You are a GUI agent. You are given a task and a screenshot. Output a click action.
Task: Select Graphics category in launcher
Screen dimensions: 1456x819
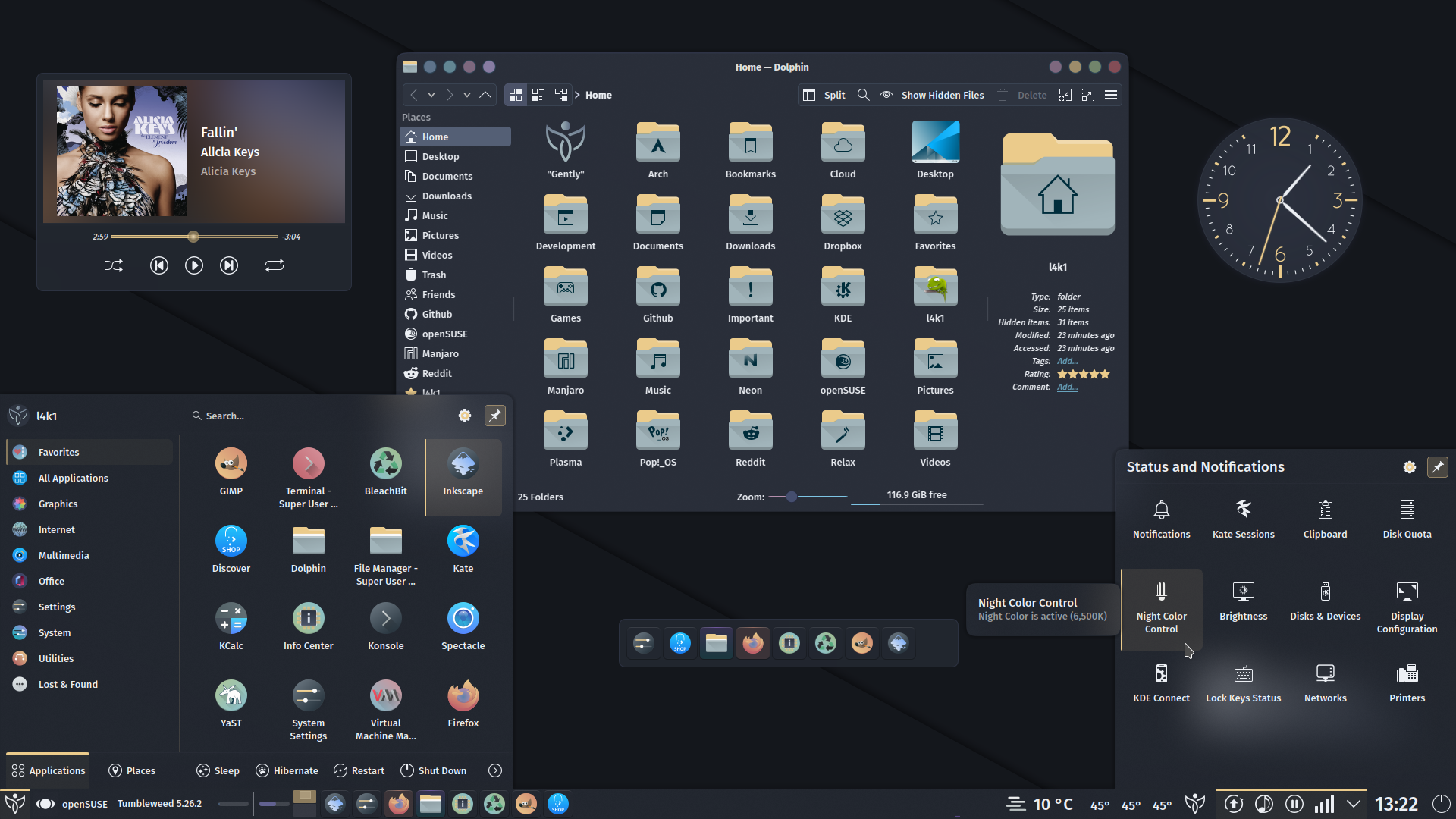(x=89, y=504)
